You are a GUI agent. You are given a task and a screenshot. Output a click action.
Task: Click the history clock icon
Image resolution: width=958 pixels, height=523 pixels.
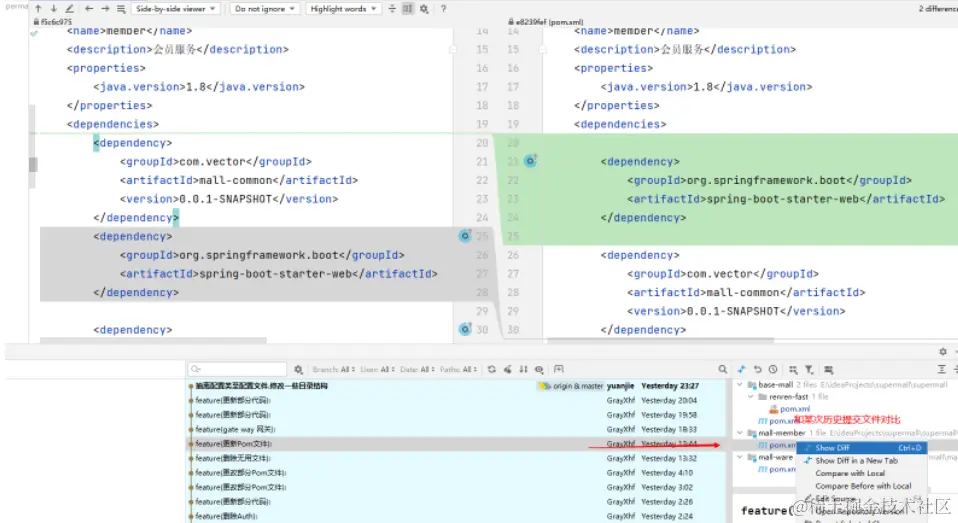tap(773, 370)
